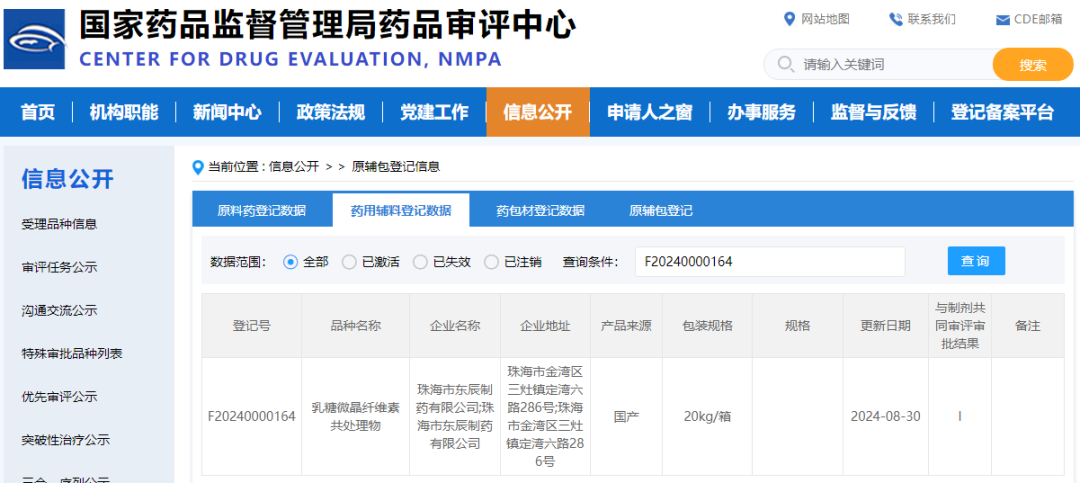Click registration number F20240000164 cell
This screenshot has width=1080, height=483.
tap(251, 416)
